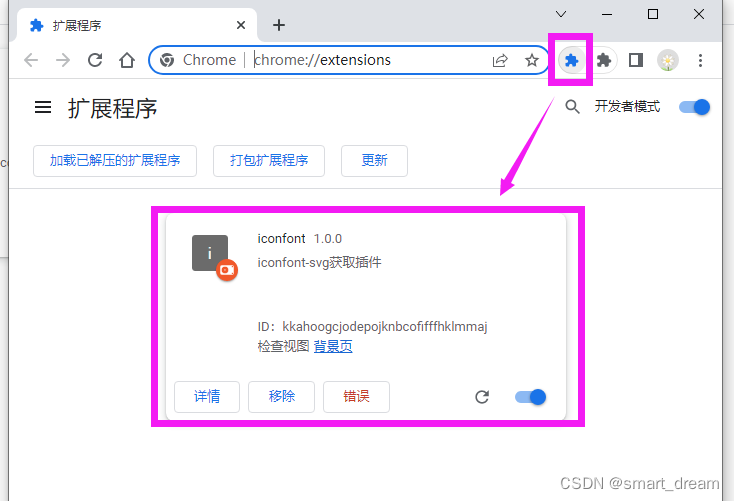Share this page from address bar
Viewport: 734px width, 501px height.
(x=500, y=60)
